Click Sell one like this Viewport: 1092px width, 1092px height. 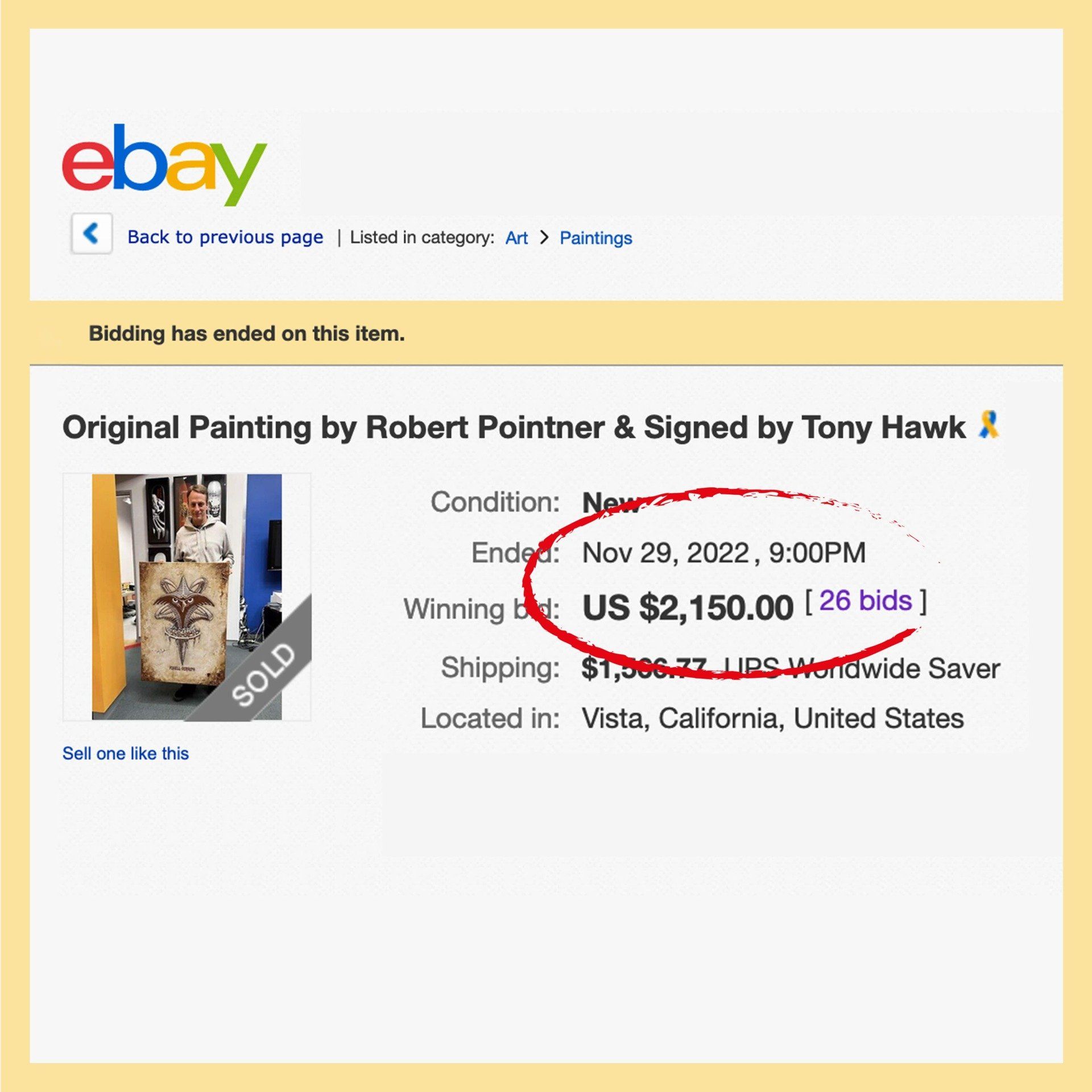click(x=126, y=753)
